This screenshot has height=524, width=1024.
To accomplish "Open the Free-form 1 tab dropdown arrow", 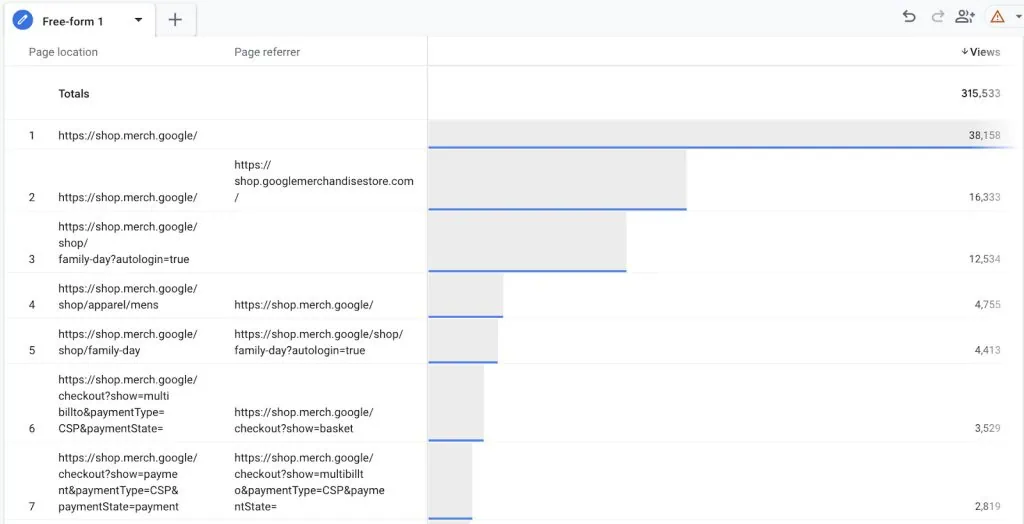I will 138,20.
